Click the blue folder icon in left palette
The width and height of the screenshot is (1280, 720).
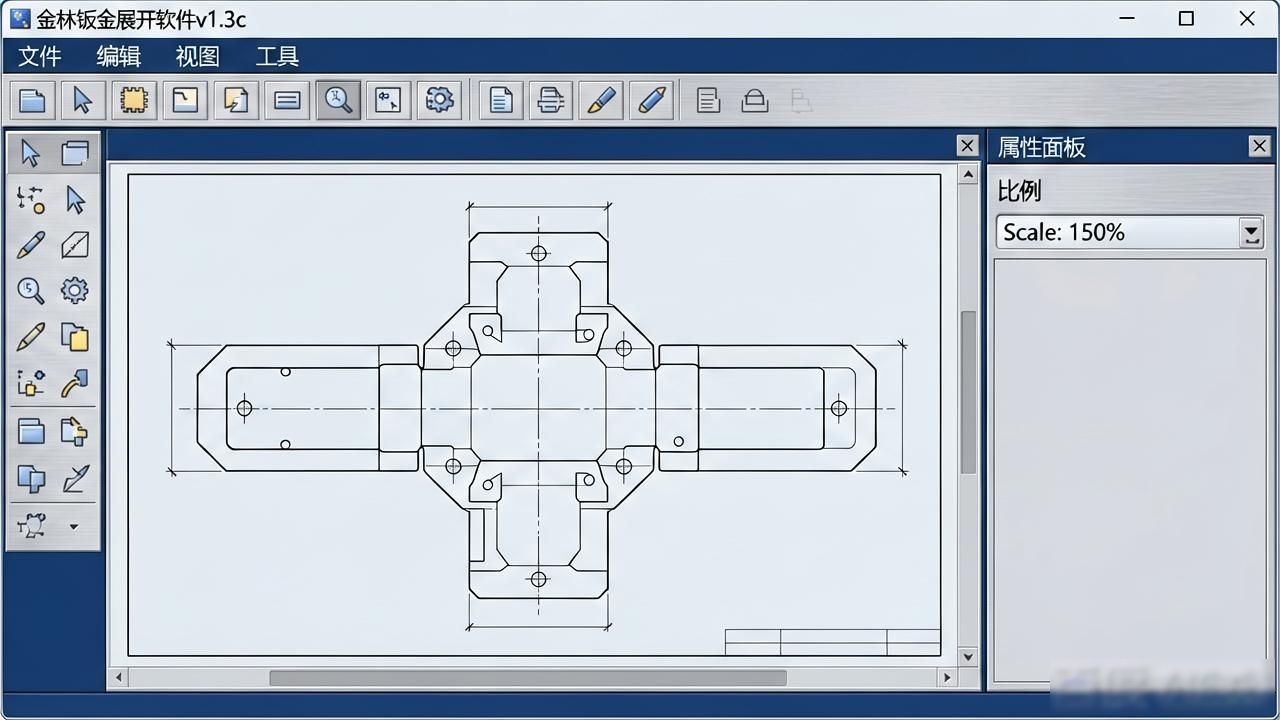(x=31, y=432)
